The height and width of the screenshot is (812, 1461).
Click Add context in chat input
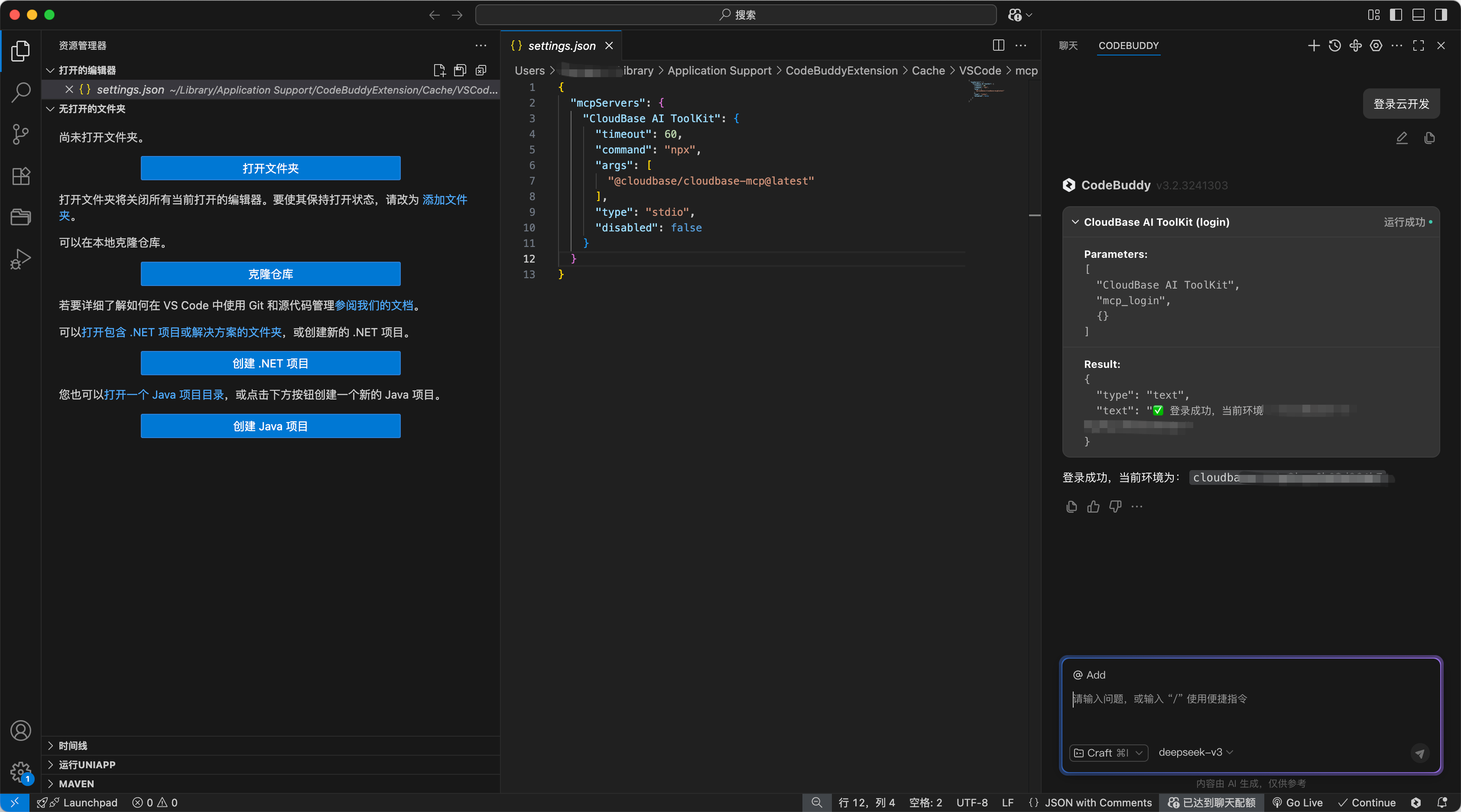[1089, 675]
